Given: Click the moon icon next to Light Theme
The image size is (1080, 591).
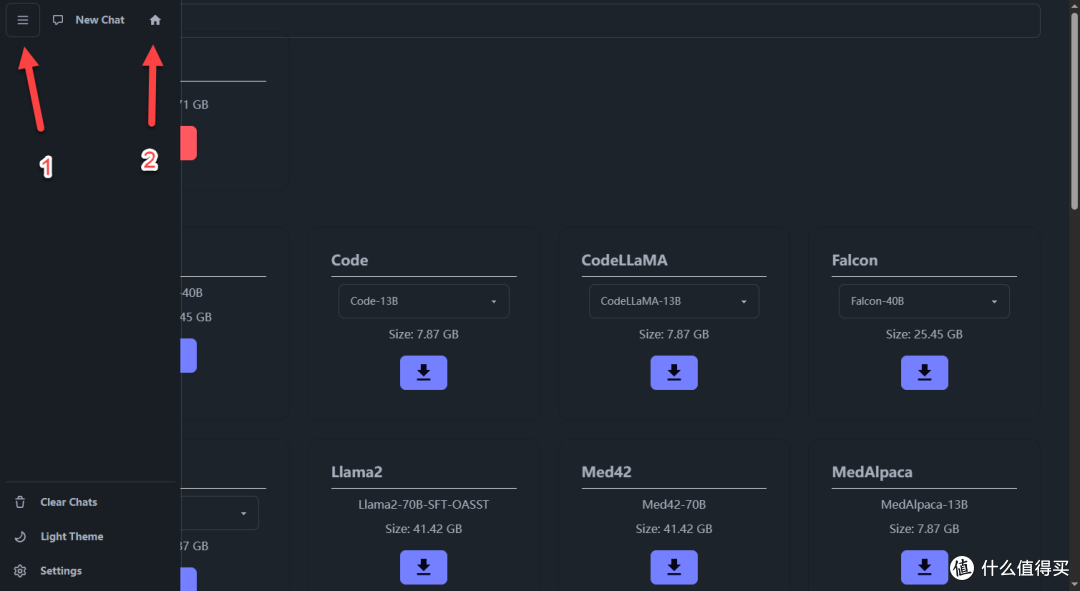Looking at the screenshot, I should tap(20, 537).
